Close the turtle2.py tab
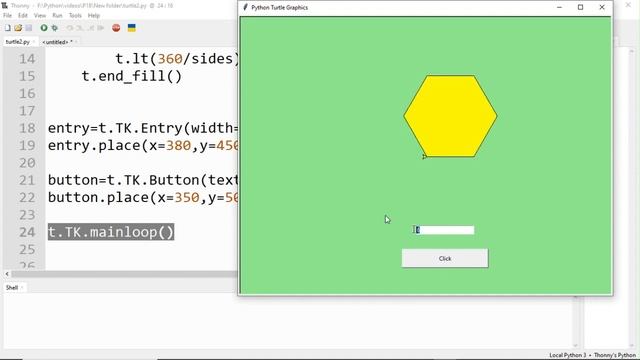Screen dimensions: 640x360 click(x=34, y=42)
